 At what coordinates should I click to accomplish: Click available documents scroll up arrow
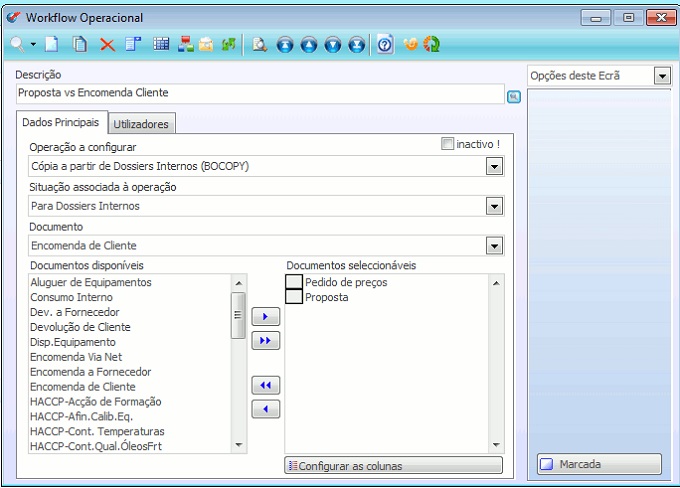[238, 283]
